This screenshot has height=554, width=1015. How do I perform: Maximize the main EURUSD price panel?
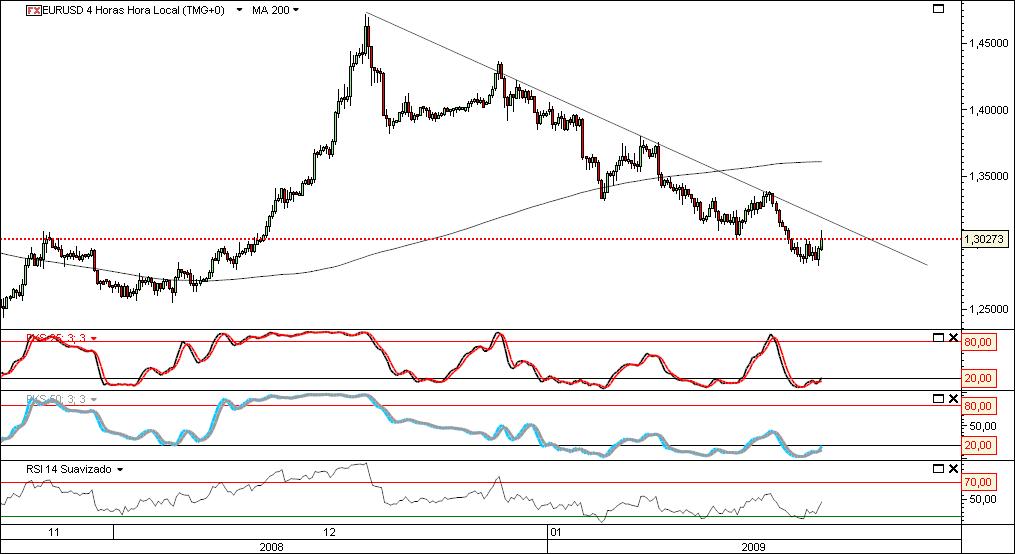tap(938, 8)
